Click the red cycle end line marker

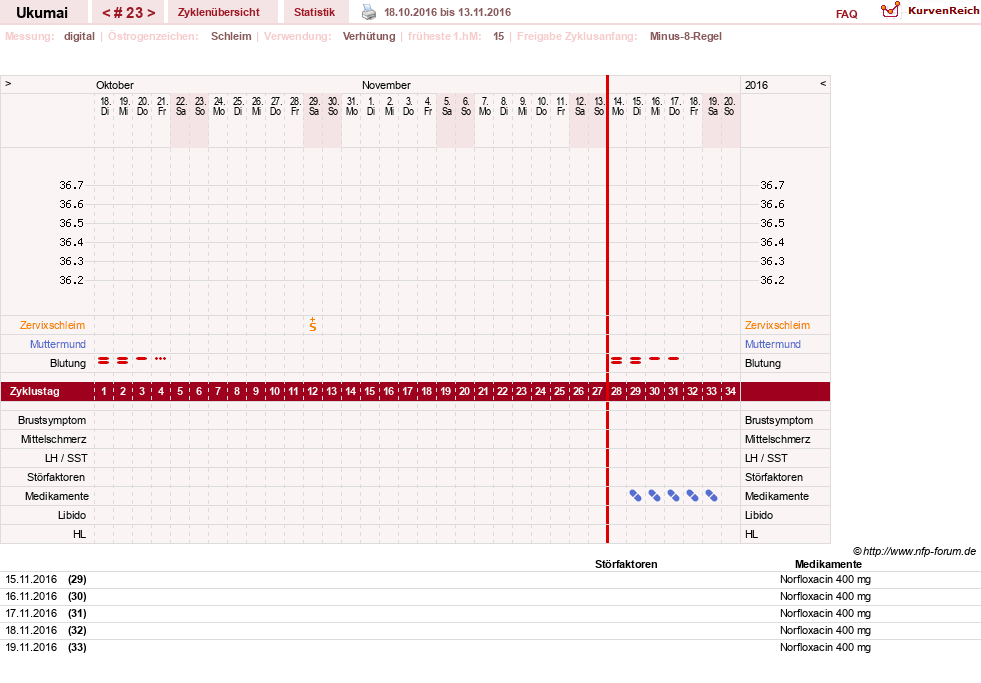[x=607, y=309]
